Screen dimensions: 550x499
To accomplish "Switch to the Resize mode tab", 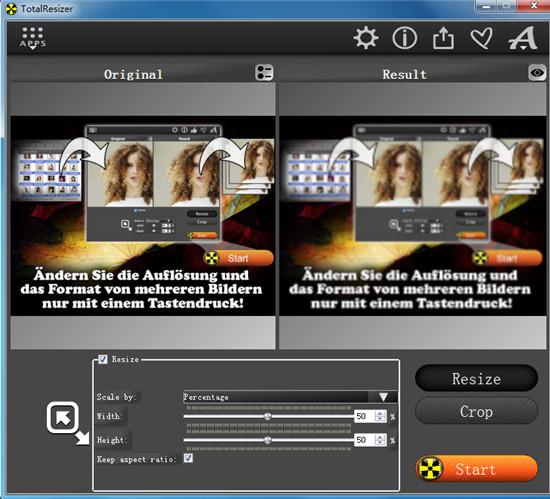I will pyautogui.click(x=476, y=378).
